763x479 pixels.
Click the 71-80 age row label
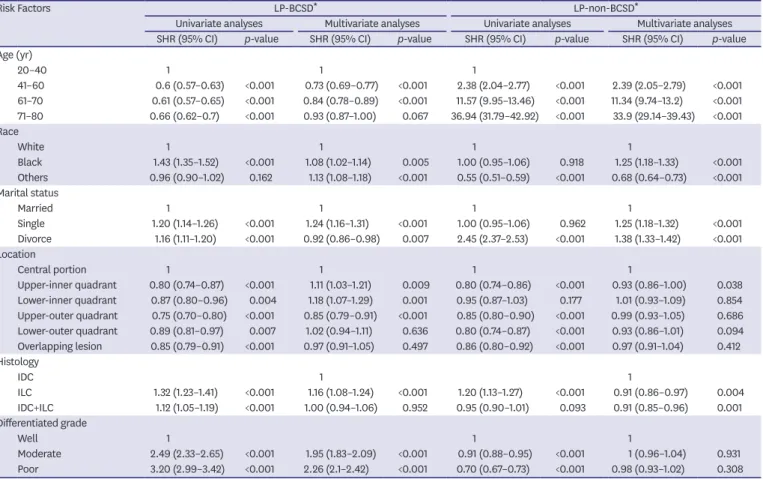click(30, 116)
